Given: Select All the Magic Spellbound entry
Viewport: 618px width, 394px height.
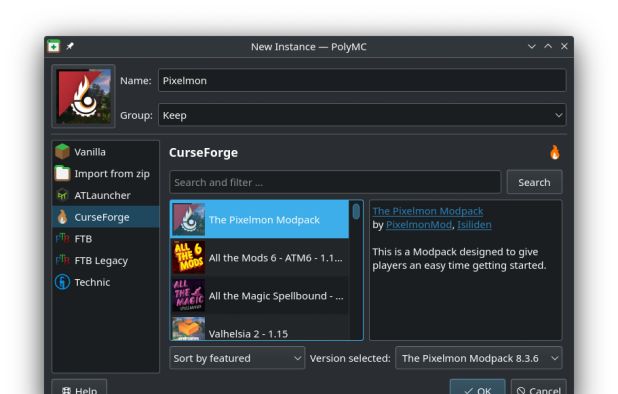Looking at the screenshot, I should tap(260, 296).
